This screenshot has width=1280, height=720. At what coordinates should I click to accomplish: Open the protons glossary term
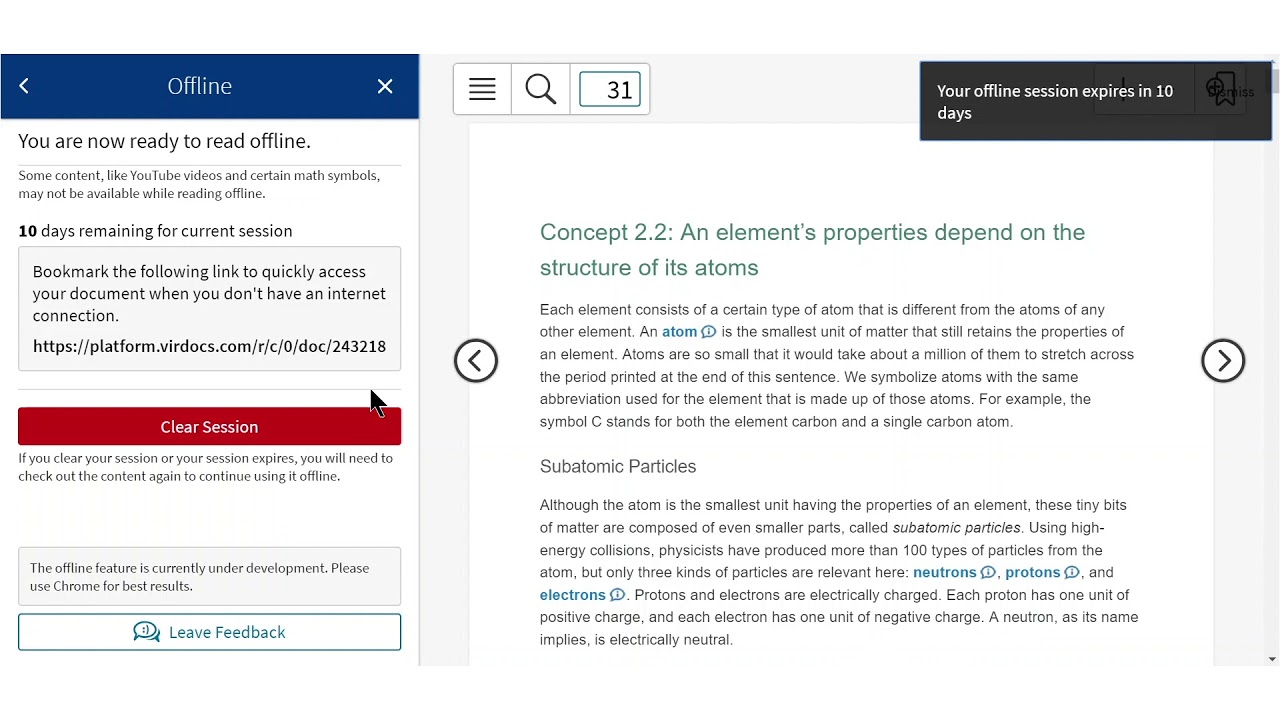1032,573
